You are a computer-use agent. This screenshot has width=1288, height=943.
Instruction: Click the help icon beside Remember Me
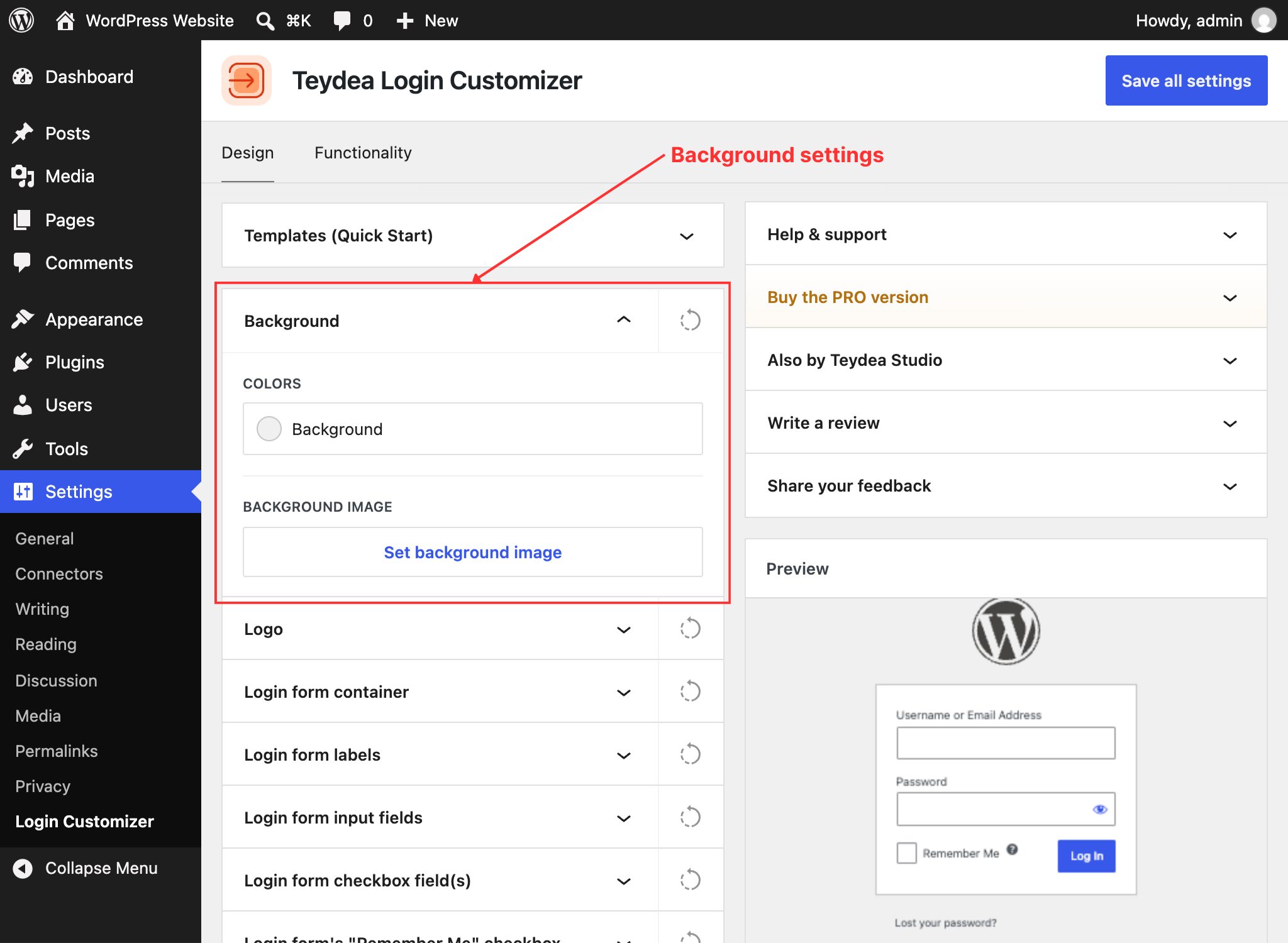pyautogui.click(x=1012, y=849)
